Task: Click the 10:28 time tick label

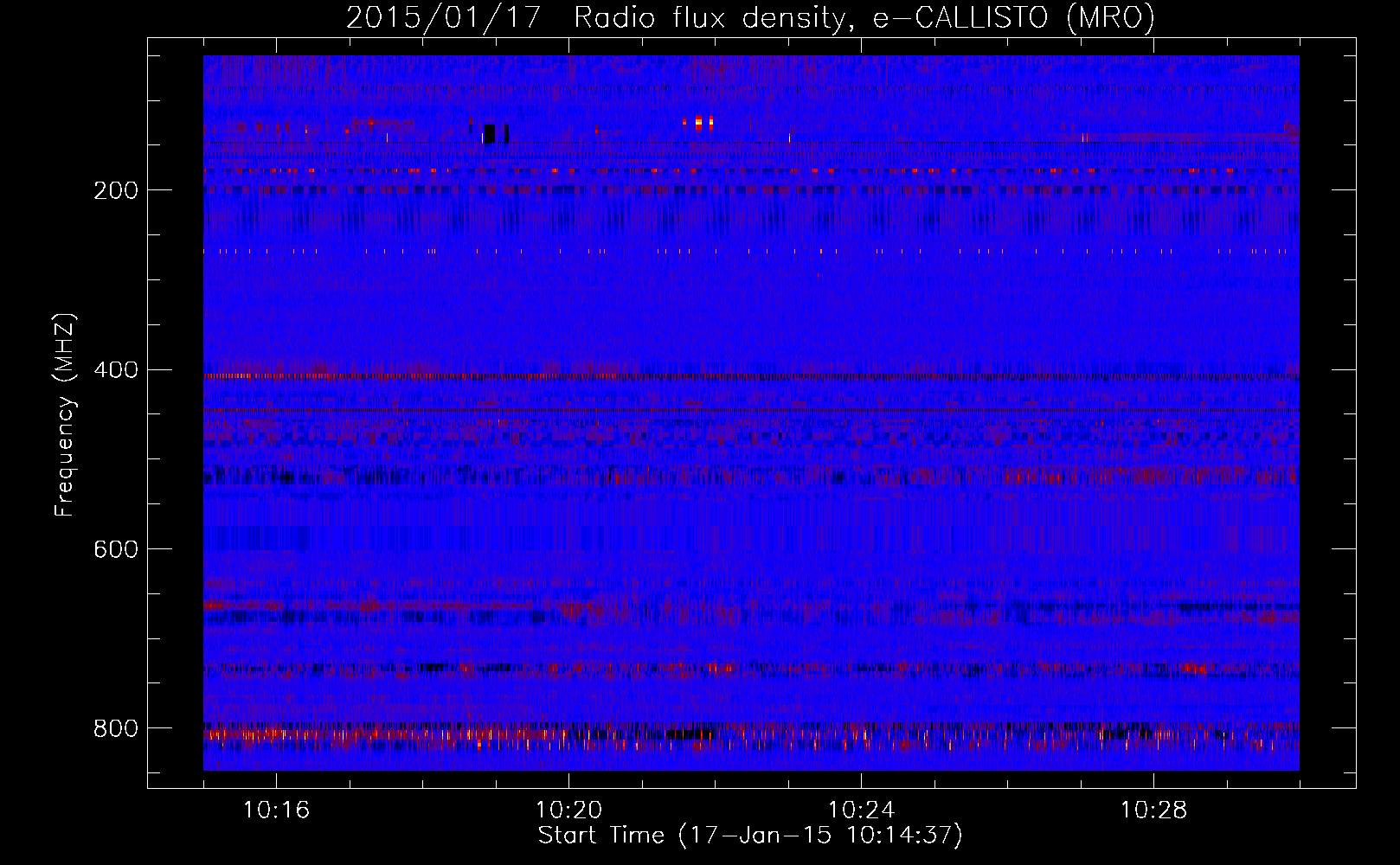Action: click(1153, 810)
